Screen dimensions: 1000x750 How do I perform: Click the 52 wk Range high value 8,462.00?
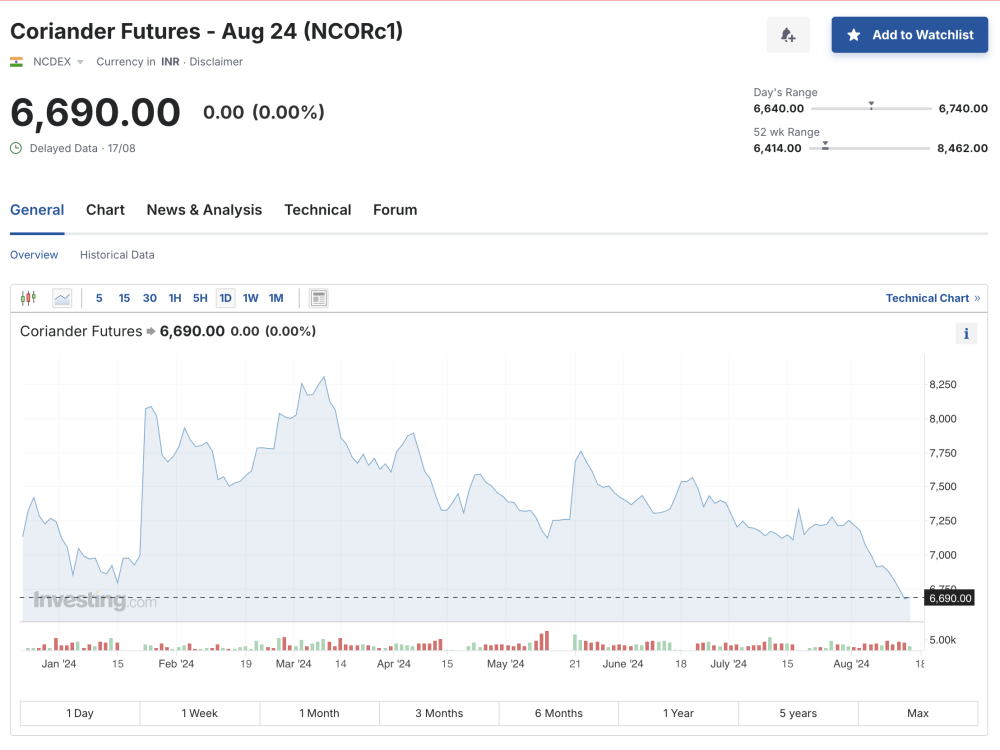click(962, 148)
